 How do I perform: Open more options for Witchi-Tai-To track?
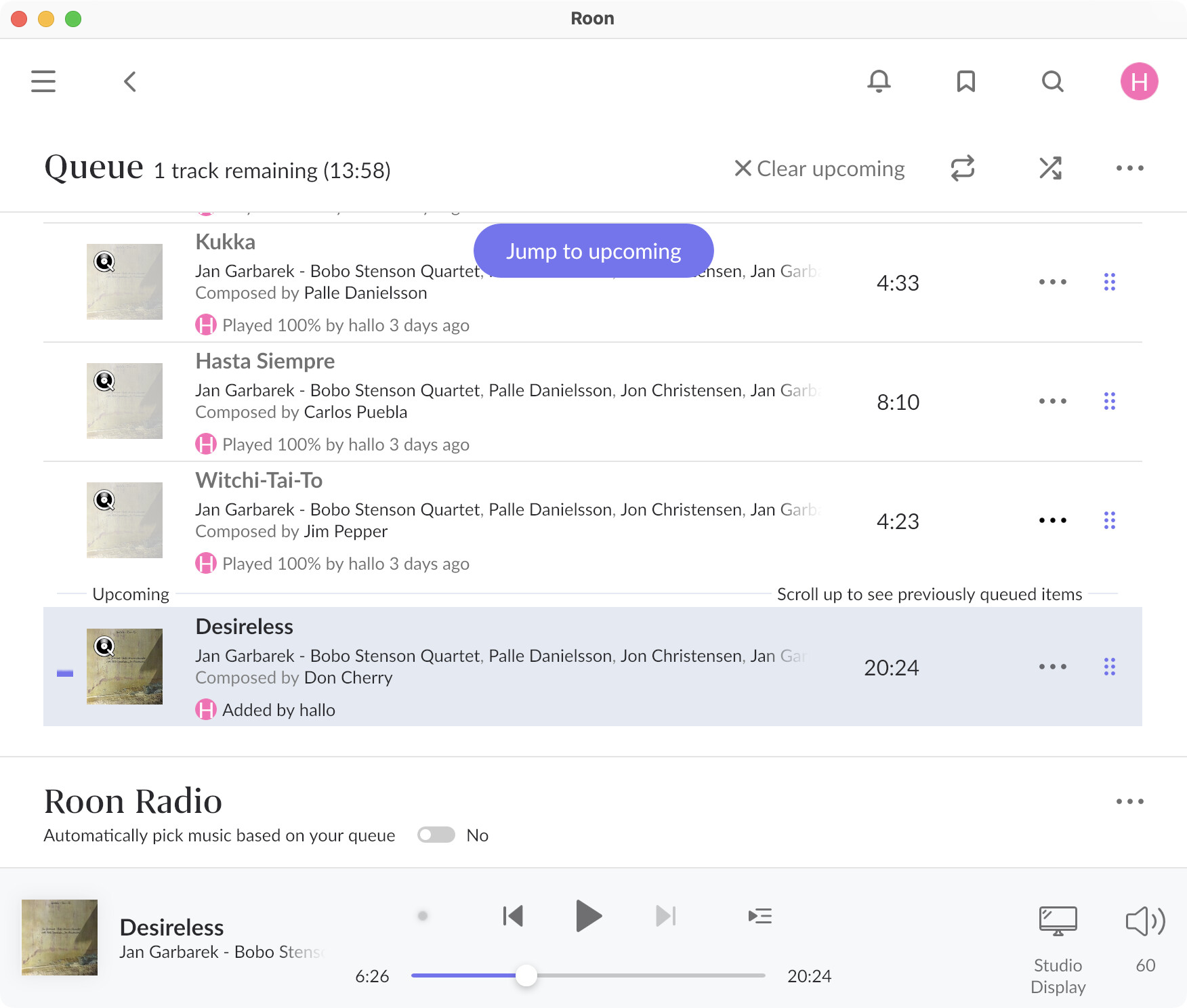(x=1052, y=520)
